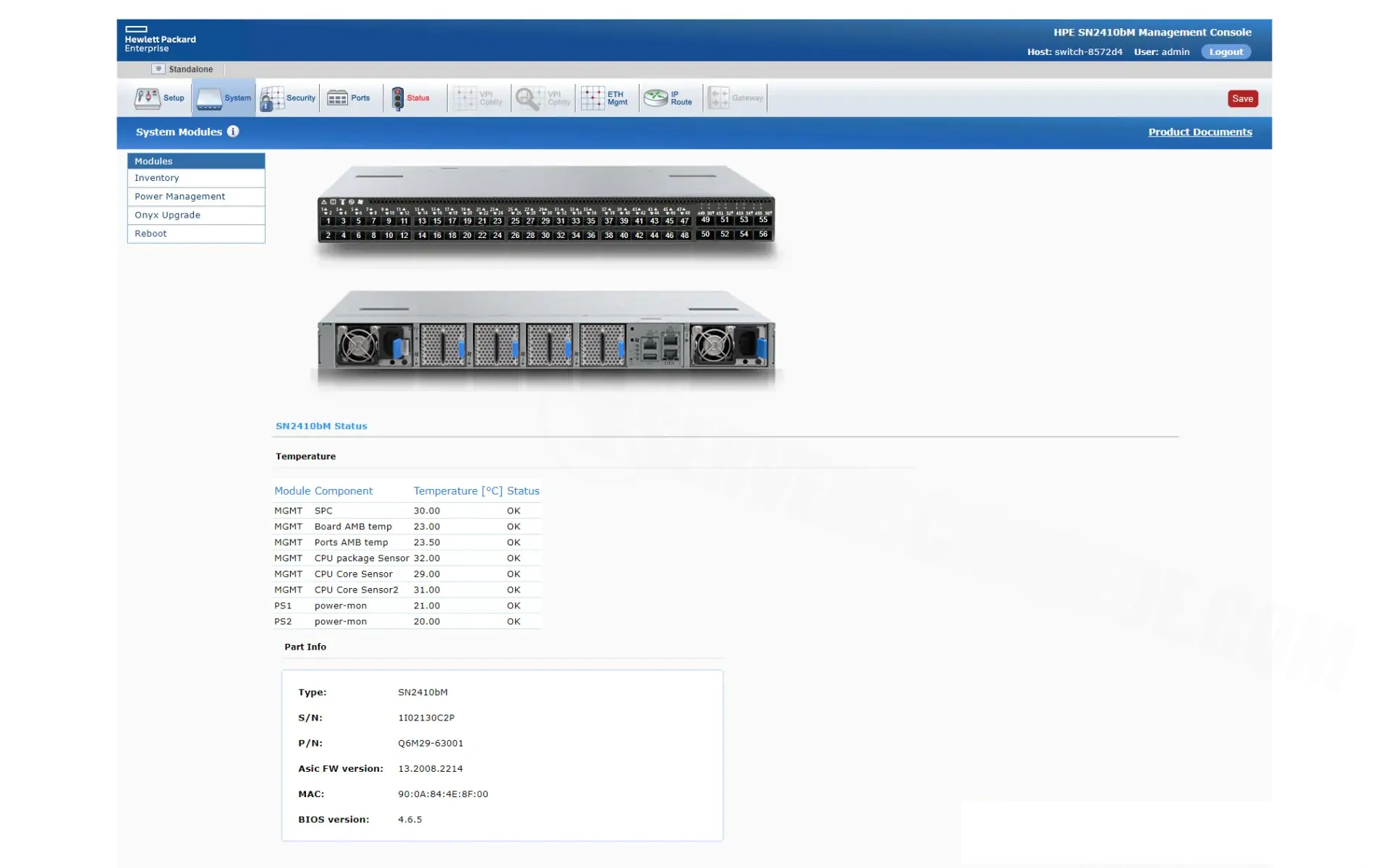
Task: Click the Ports toolbar icon
Action: (x=337, y=98)
